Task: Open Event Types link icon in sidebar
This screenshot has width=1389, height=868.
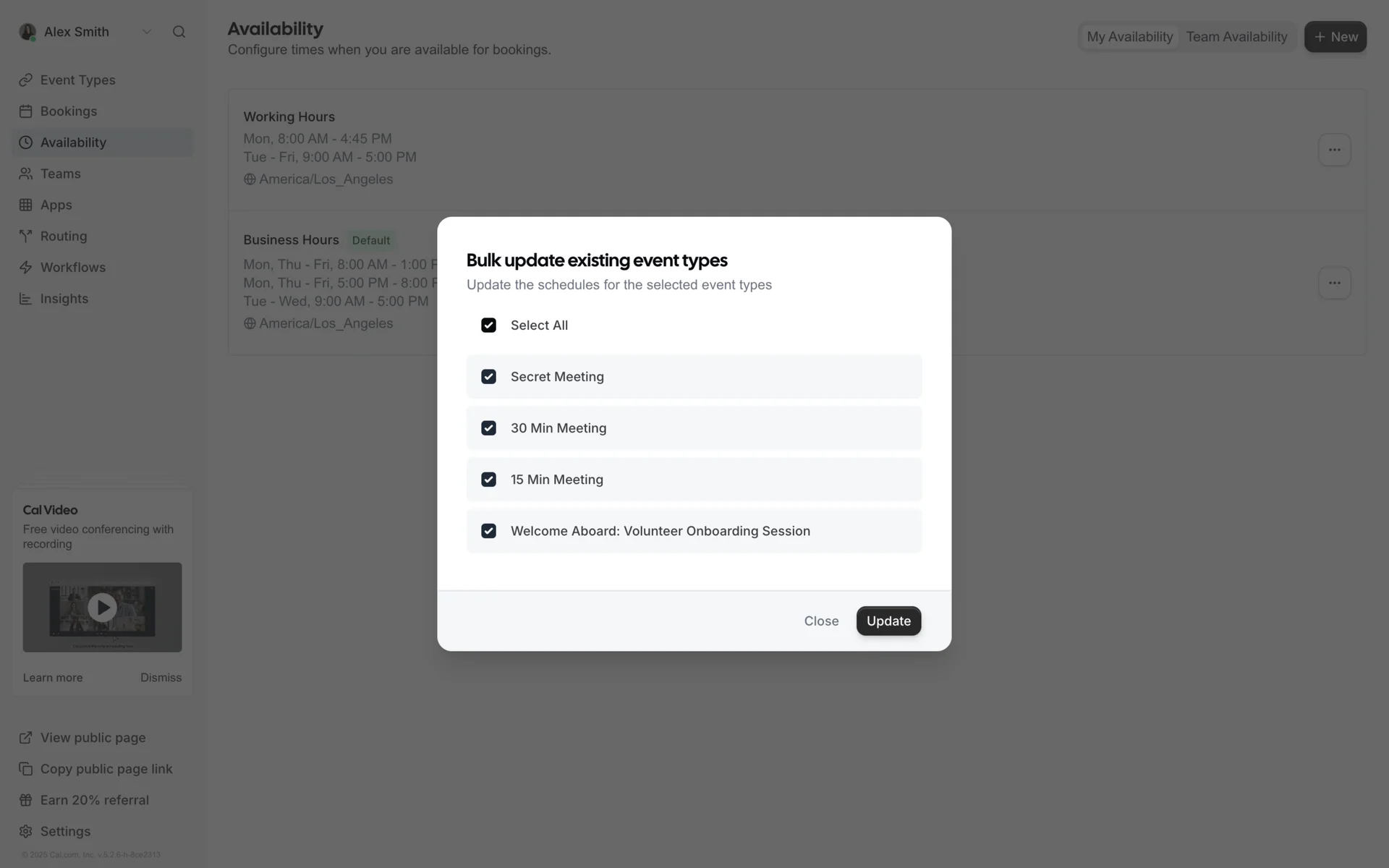Action: tap(26, 80)
